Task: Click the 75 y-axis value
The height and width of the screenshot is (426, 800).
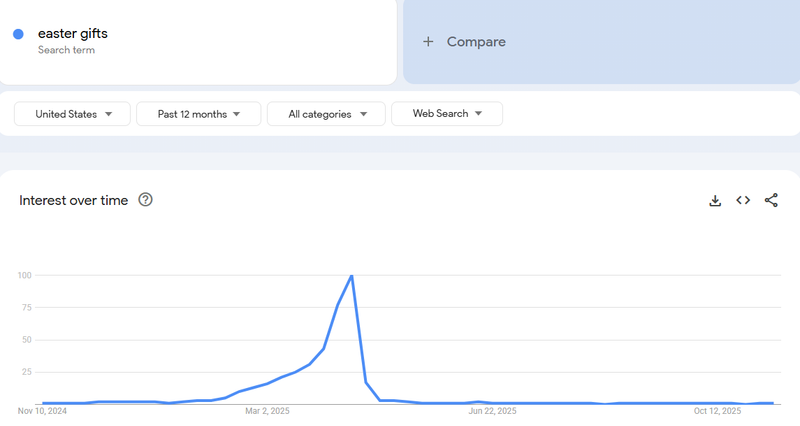Action: [x=27, y=308]
